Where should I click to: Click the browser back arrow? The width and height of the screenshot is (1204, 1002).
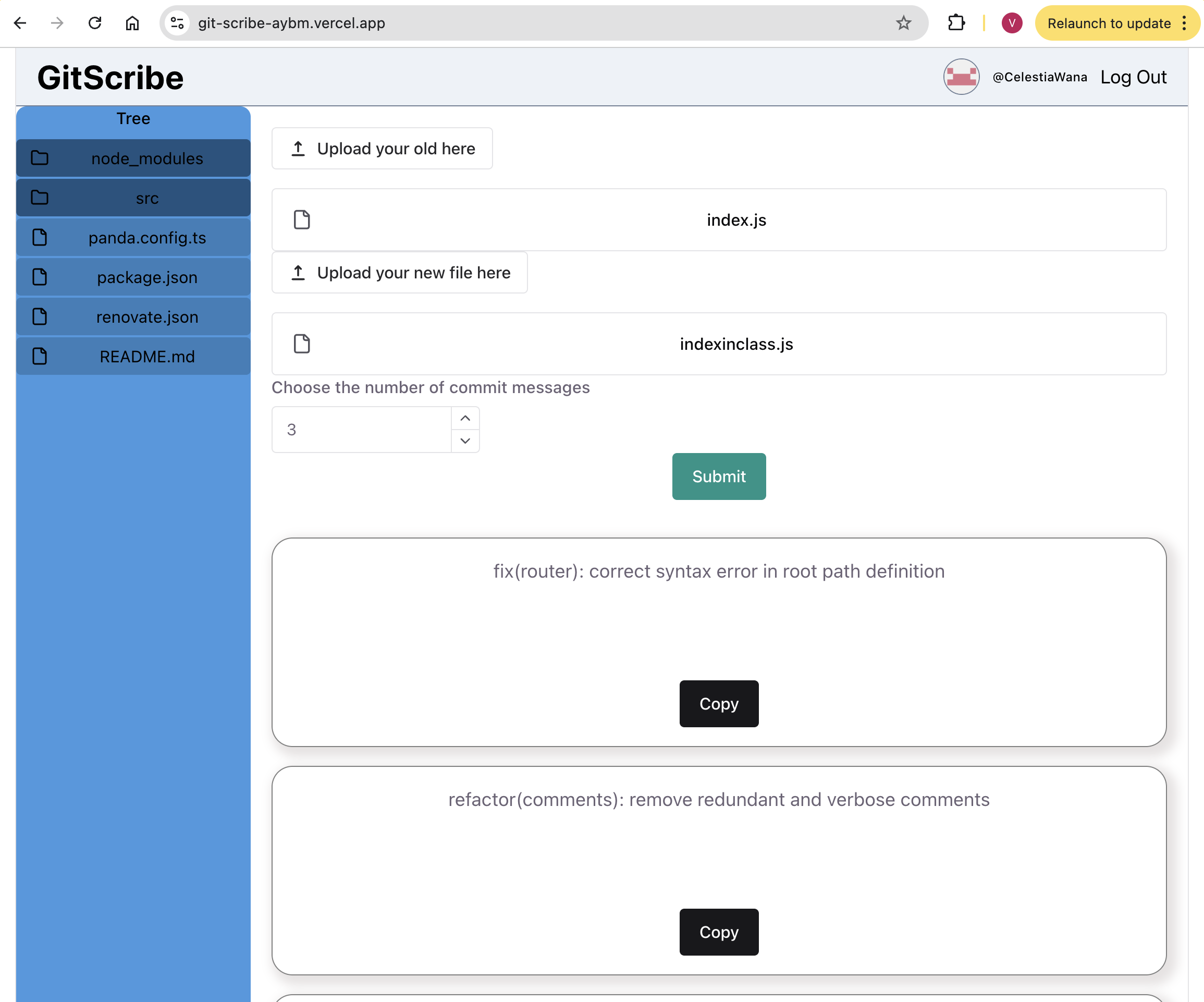[20, 23]
